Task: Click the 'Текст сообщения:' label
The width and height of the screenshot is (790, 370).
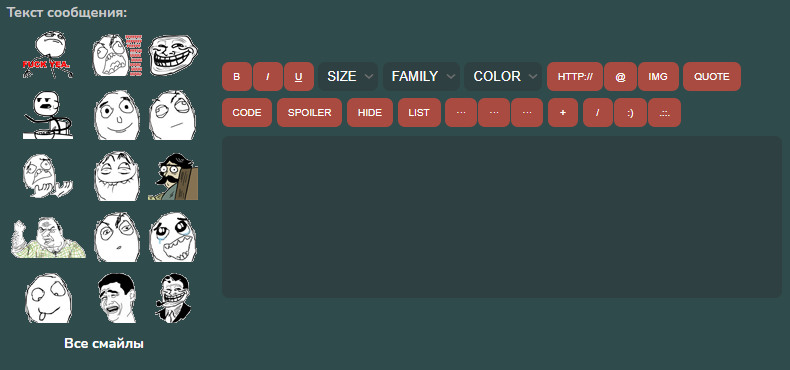Action: (67, 13)
